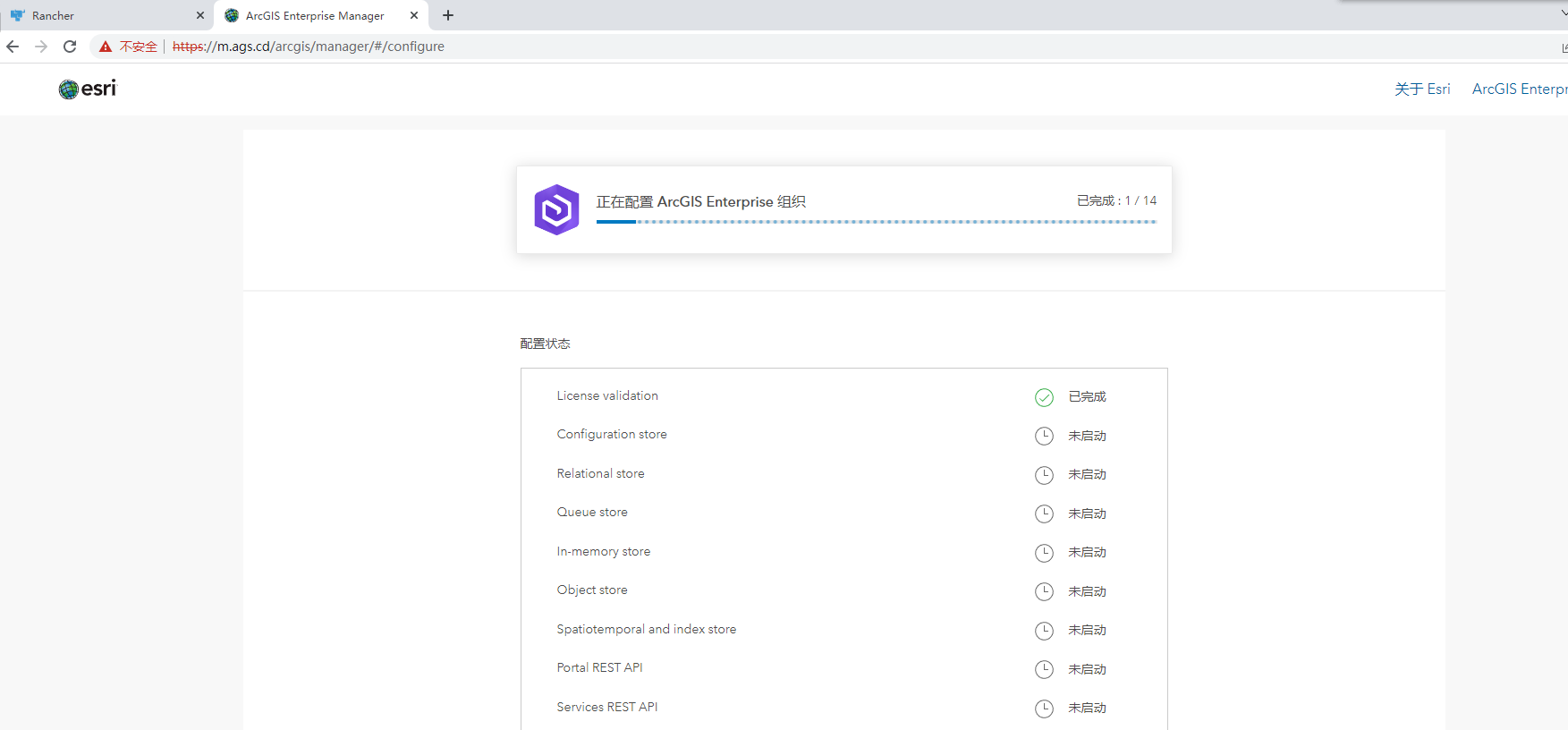Click the clock icon for Object store
This screenshot has height=730, width=1568.
pos(1044,591)
